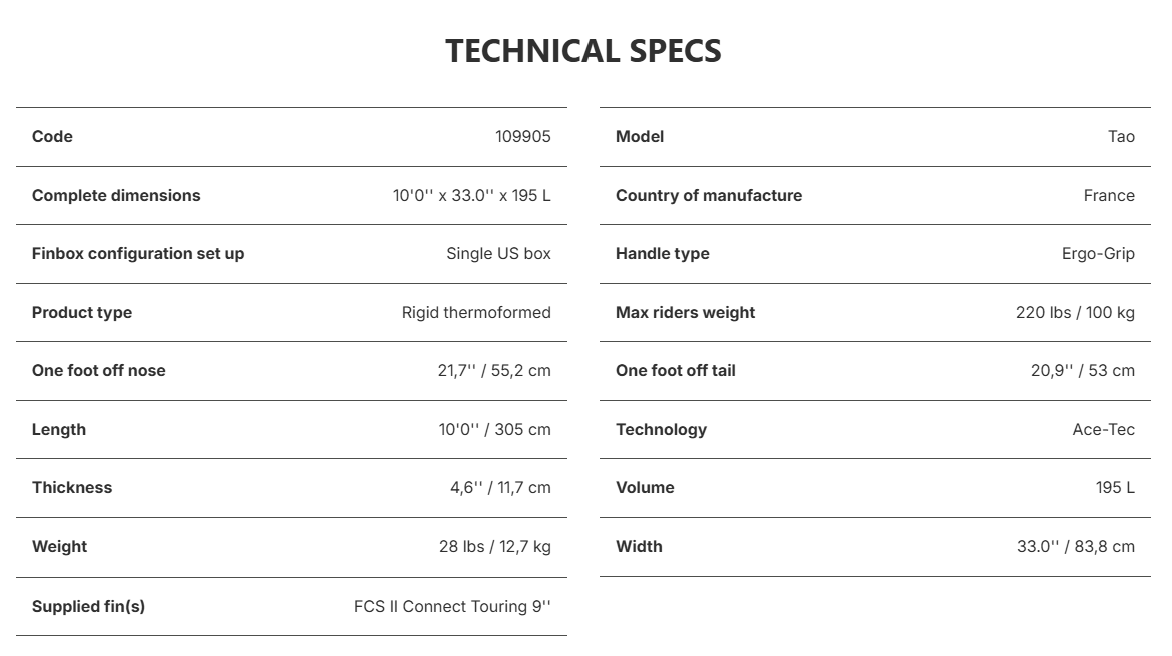Image resolution: width=1172 pixels, height=656 pixels.
Task: Click the TECHNICAL SPECS heading
Action: (583, 52)
